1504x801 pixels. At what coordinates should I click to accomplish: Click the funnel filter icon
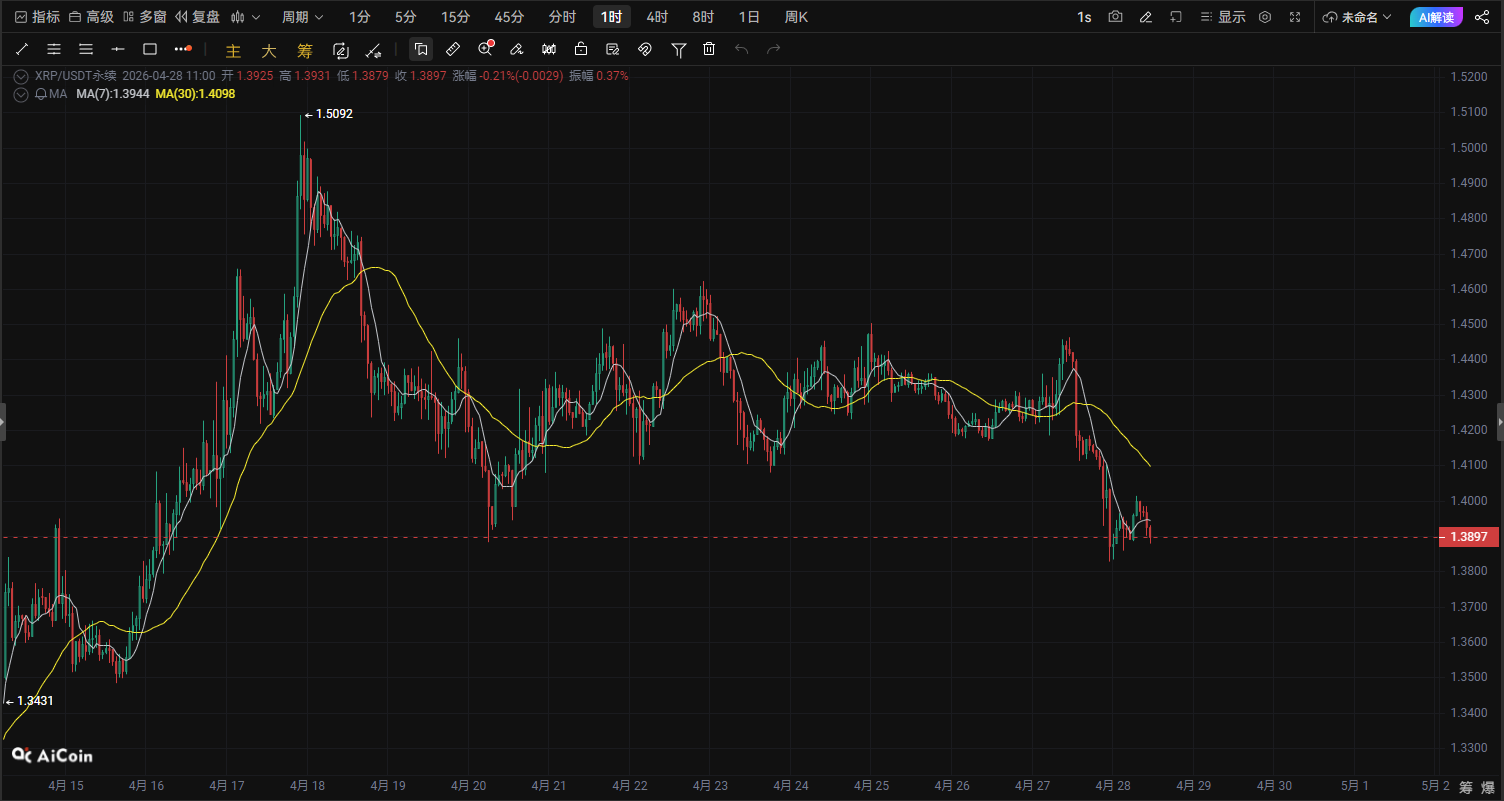point(679,49)
